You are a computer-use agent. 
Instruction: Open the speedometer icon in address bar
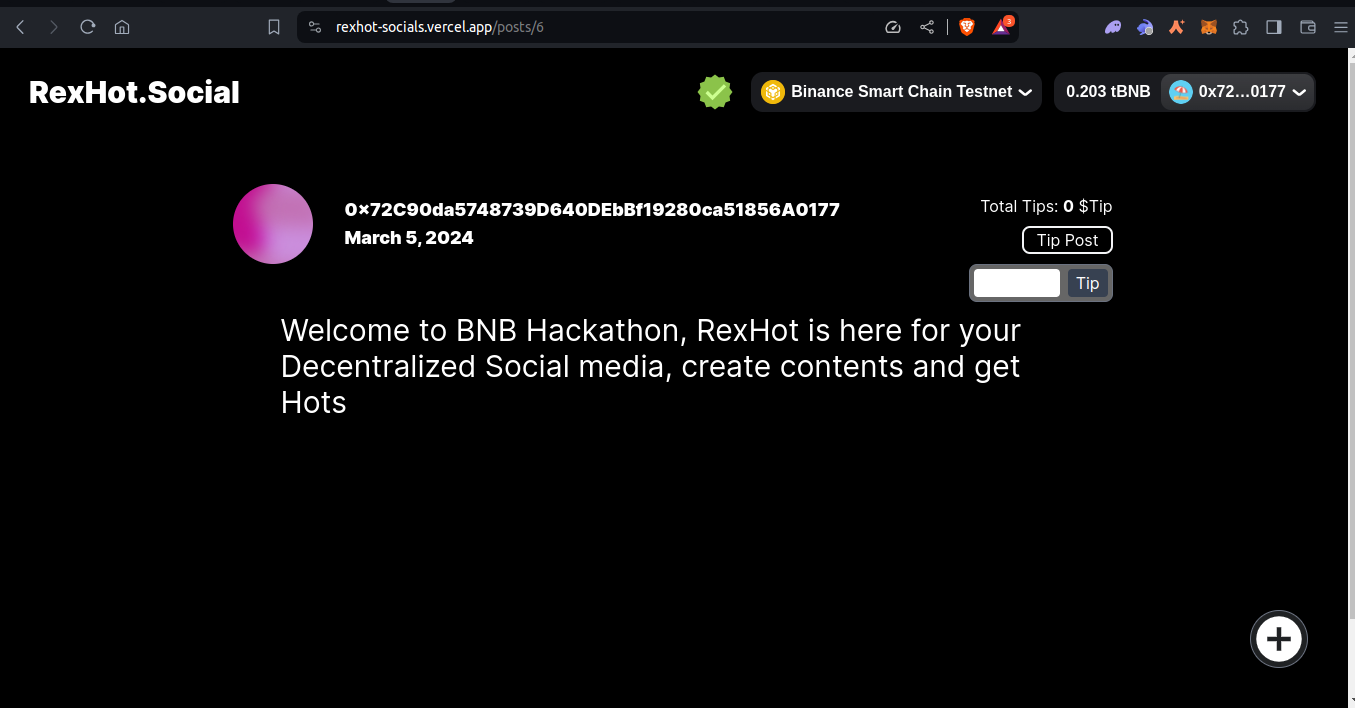click(894, 27)
